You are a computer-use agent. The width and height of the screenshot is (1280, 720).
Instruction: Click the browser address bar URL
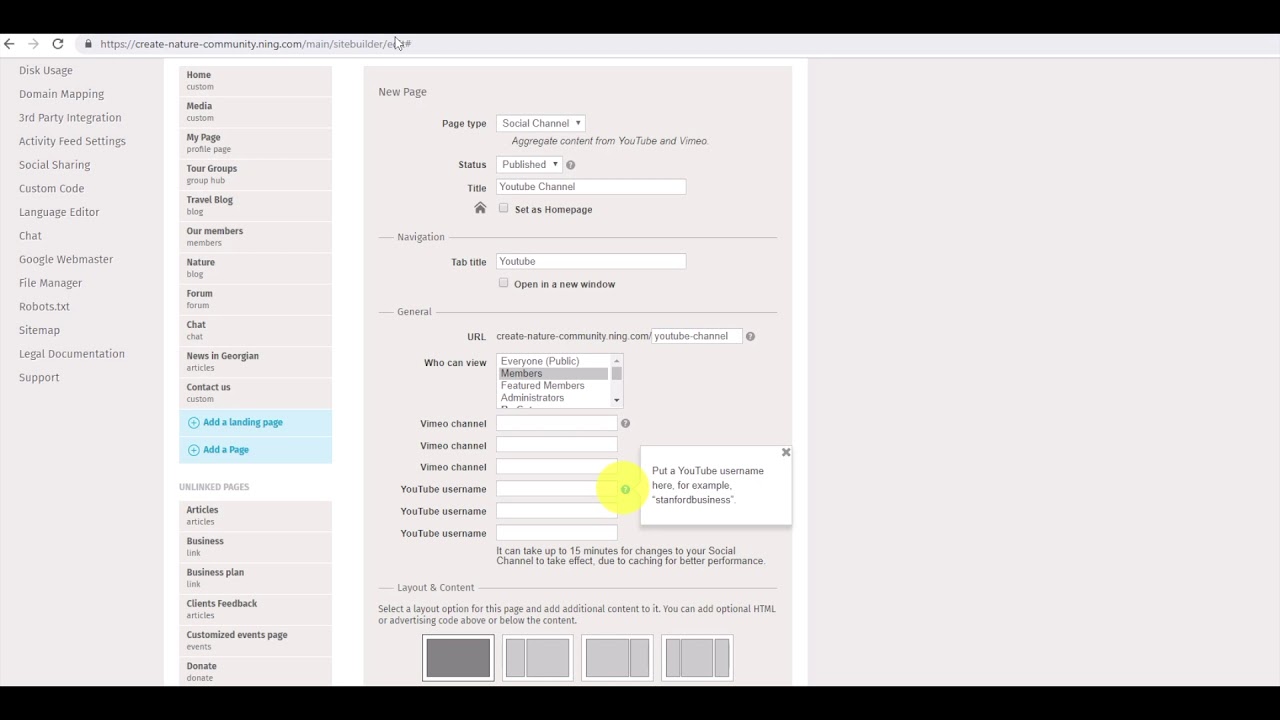[256, 44]
